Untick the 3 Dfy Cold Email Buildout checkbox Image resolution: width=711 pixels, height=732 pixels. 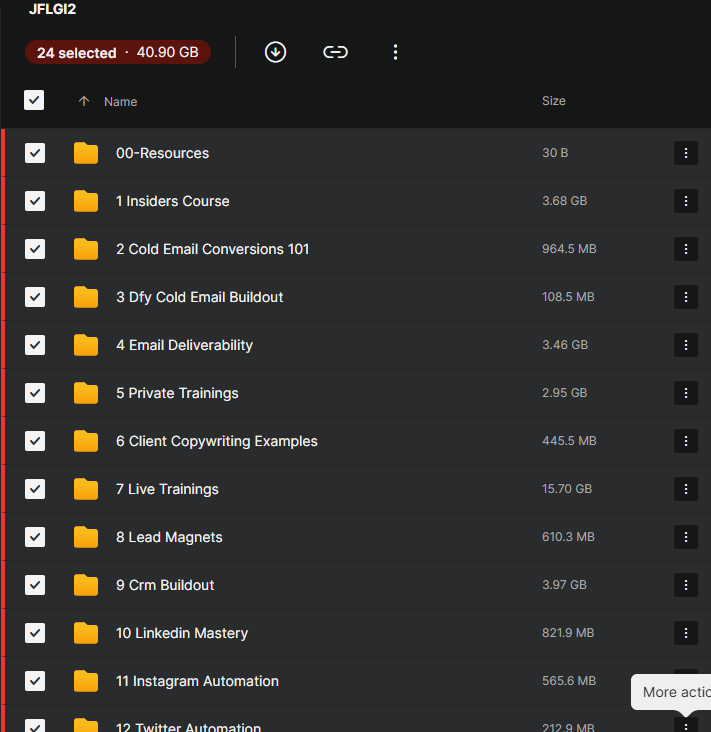(35, 297)
